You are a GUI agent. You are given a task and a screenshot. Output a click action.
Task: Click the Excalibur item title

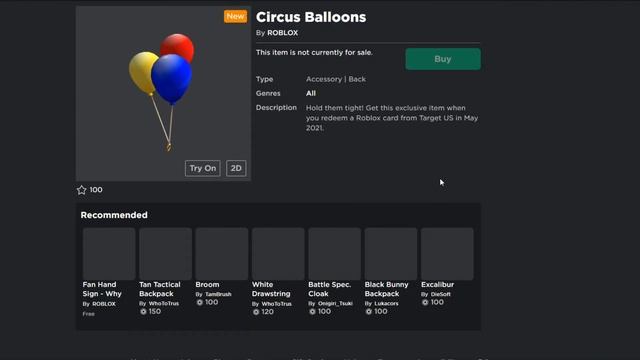point(438,284)
